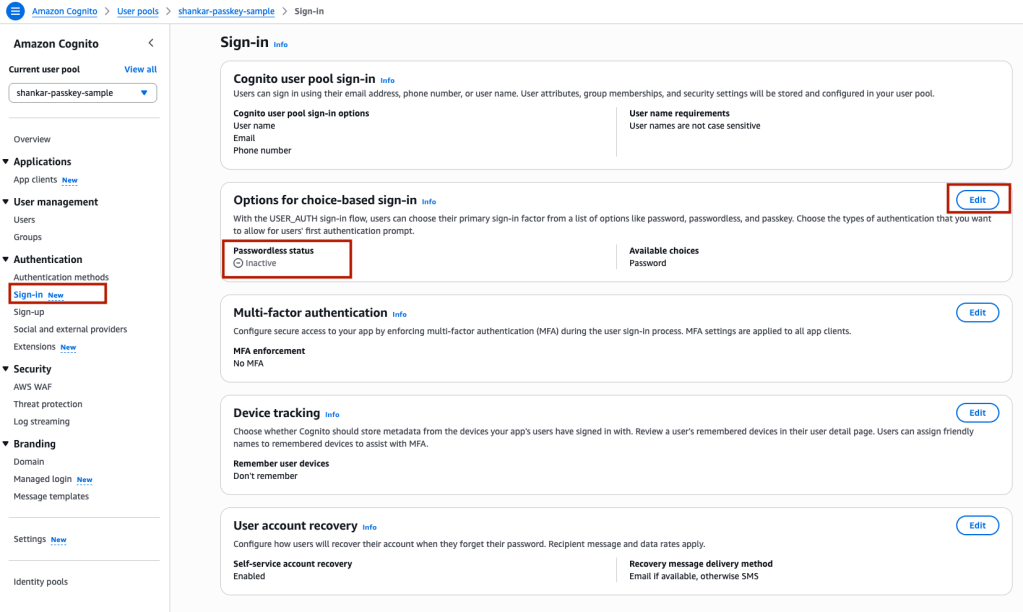This screenshot has height=612, width=1023.
Task: Open Info next to Multi-factor authentication
Action: coord(400,314)
